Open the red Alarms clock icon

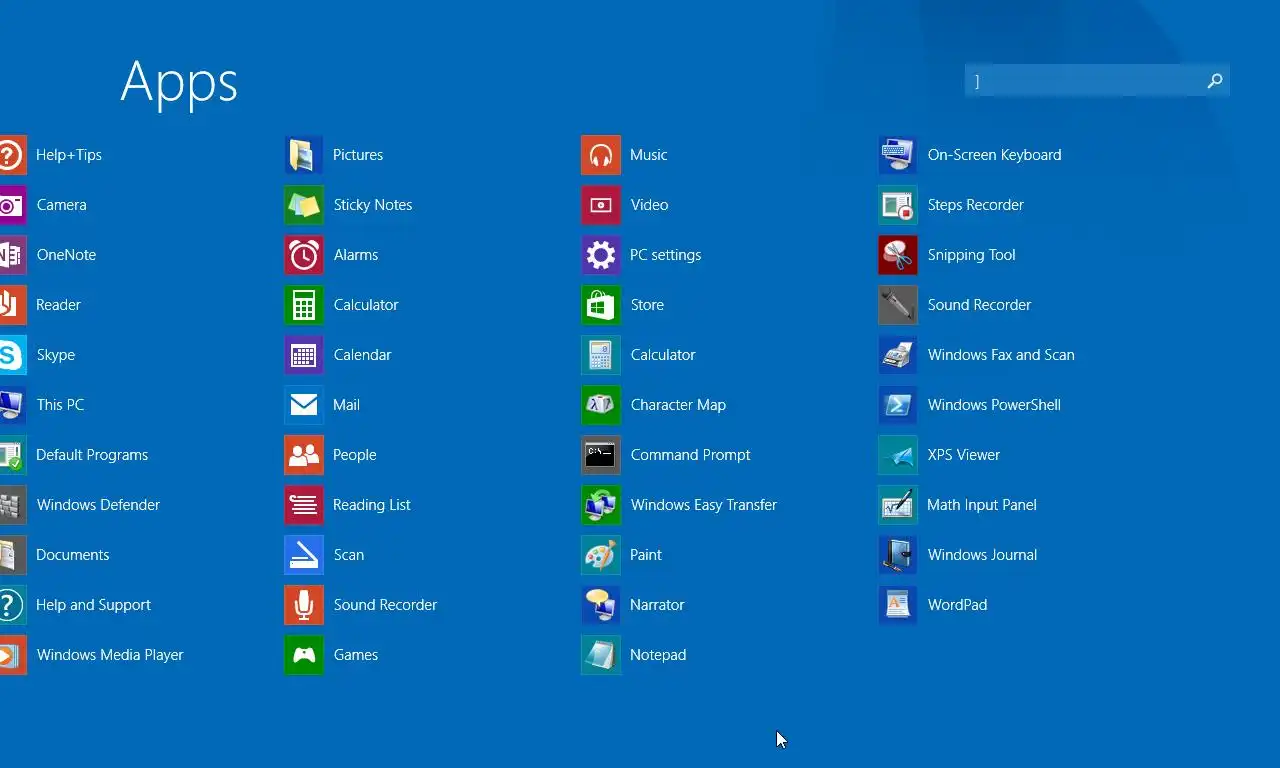click(x=304, y=255)
